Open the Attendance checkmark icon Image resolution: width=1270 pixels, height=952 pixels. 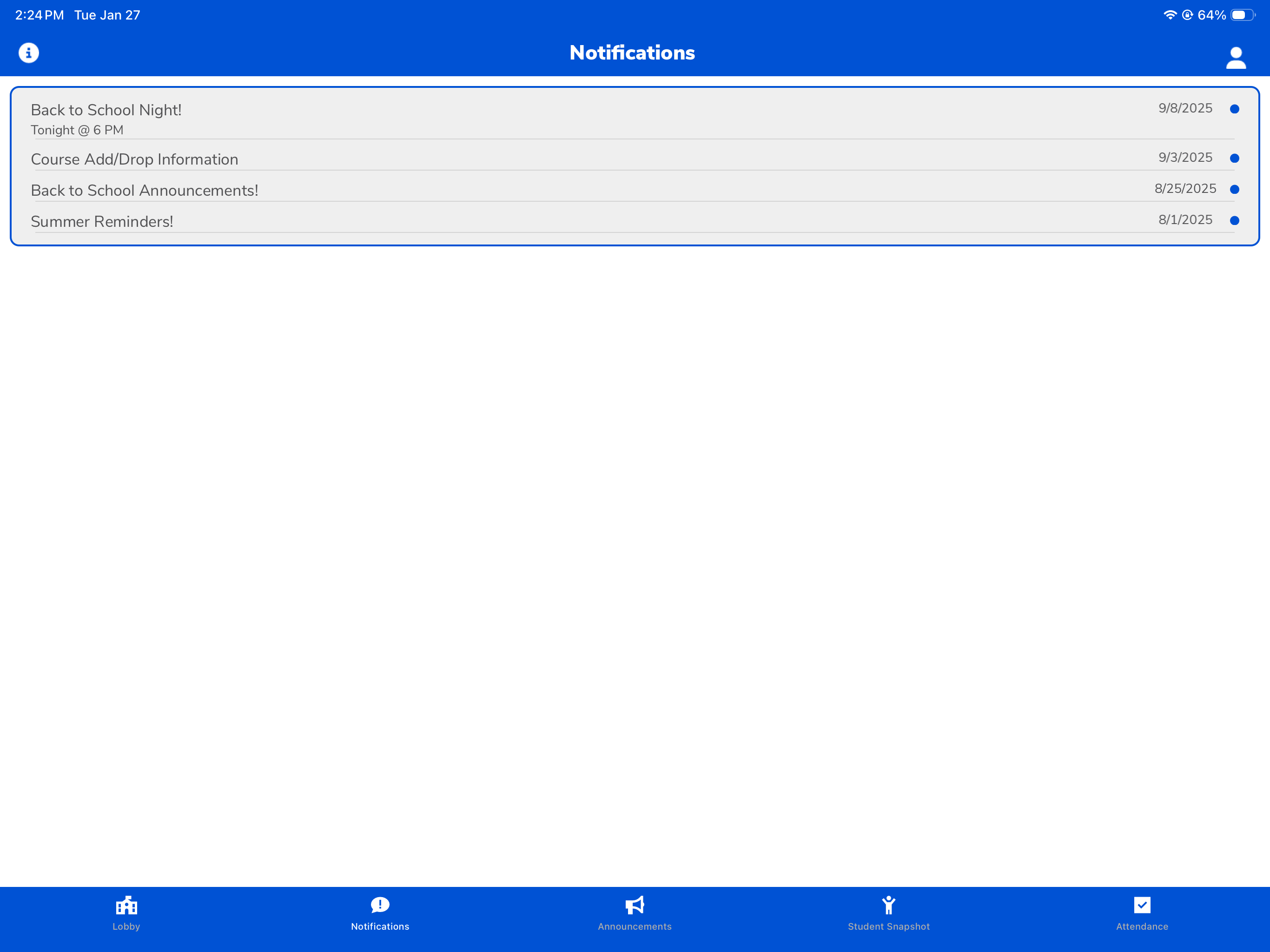[x=1142, y=905]
